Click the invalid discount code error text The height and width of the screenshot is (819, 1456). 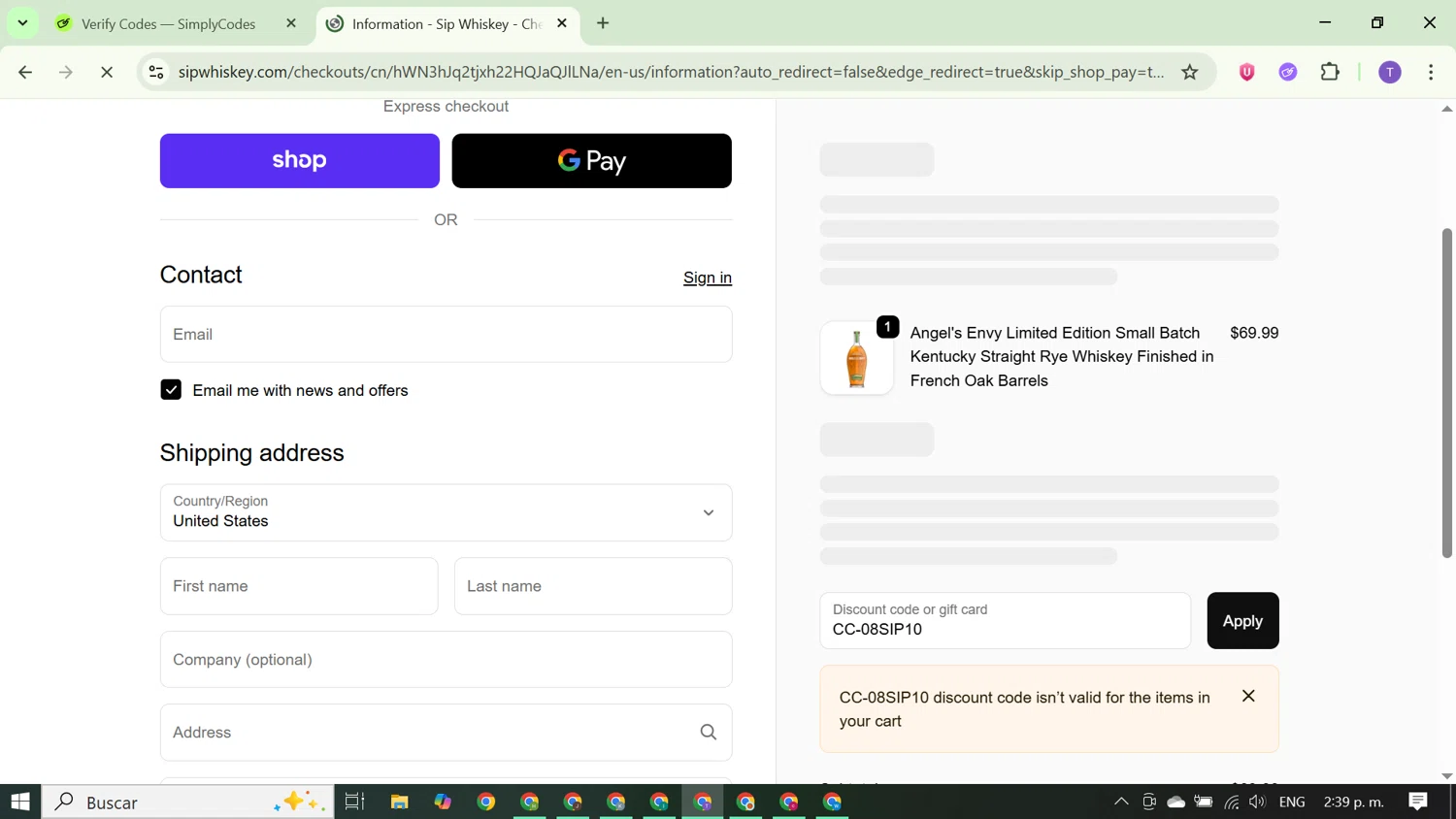coord(1024,709)
